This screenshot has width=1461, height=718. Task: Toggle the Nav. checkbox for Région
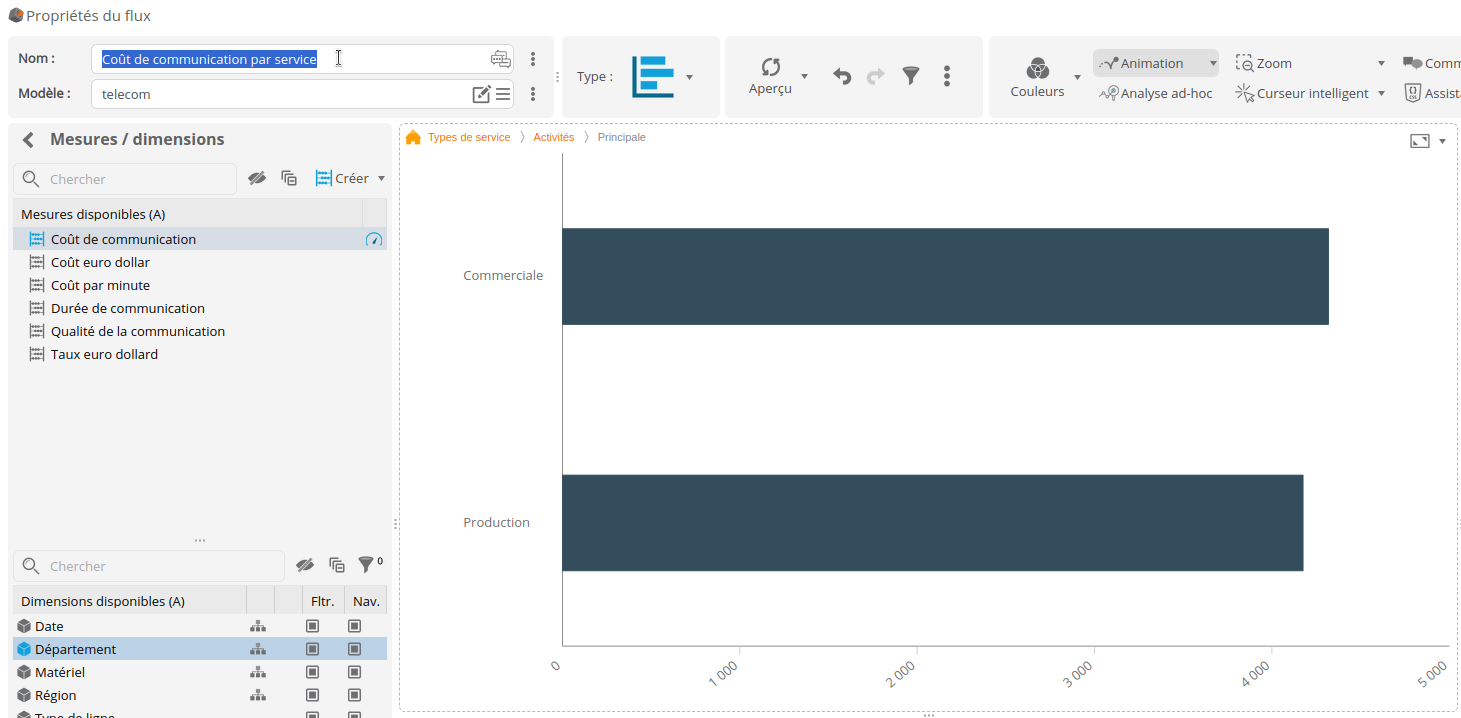click(354, 696)
